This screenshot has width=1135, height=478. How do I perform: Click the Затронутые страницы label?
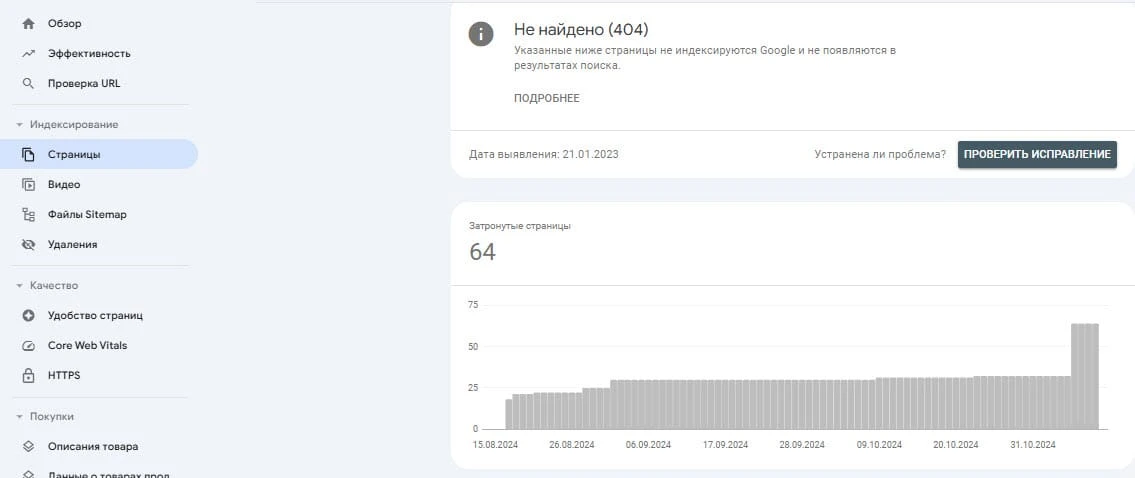(x=520, y=226)
